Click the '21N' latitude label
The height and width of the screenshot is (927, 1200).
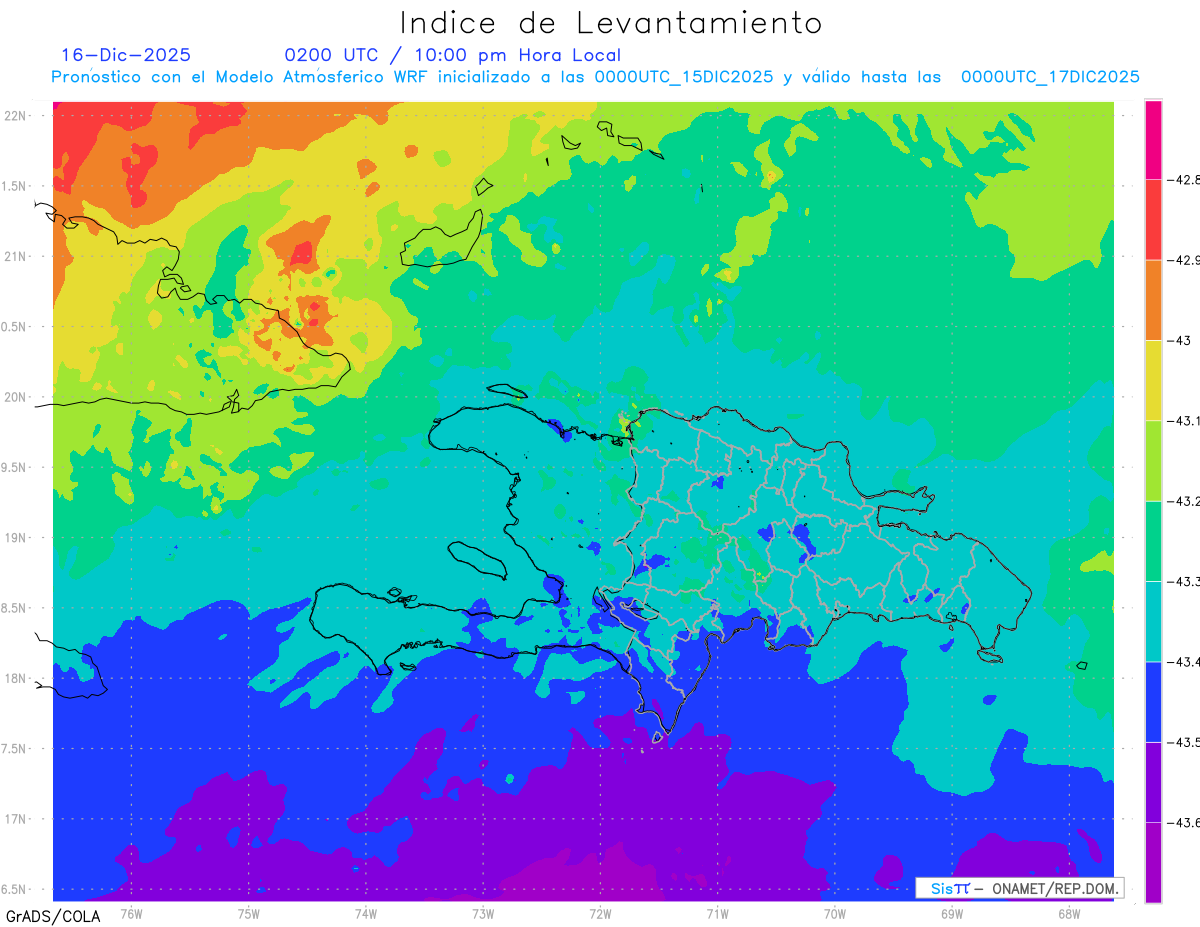coord(15,256)
